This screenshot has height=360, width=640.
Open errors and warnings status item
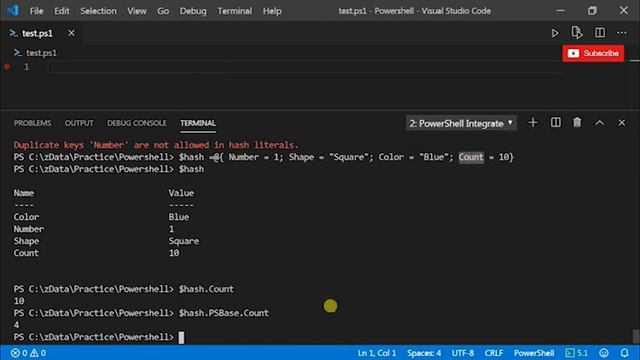(28, 353)
